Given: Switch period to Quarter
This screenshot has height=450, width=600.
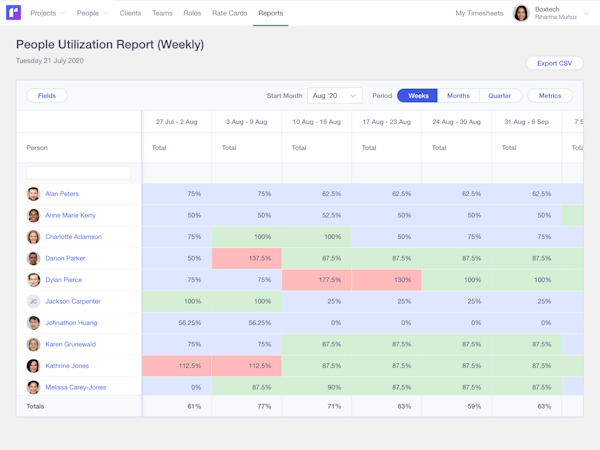Looking at the screenshot, I should click(500, 96).
